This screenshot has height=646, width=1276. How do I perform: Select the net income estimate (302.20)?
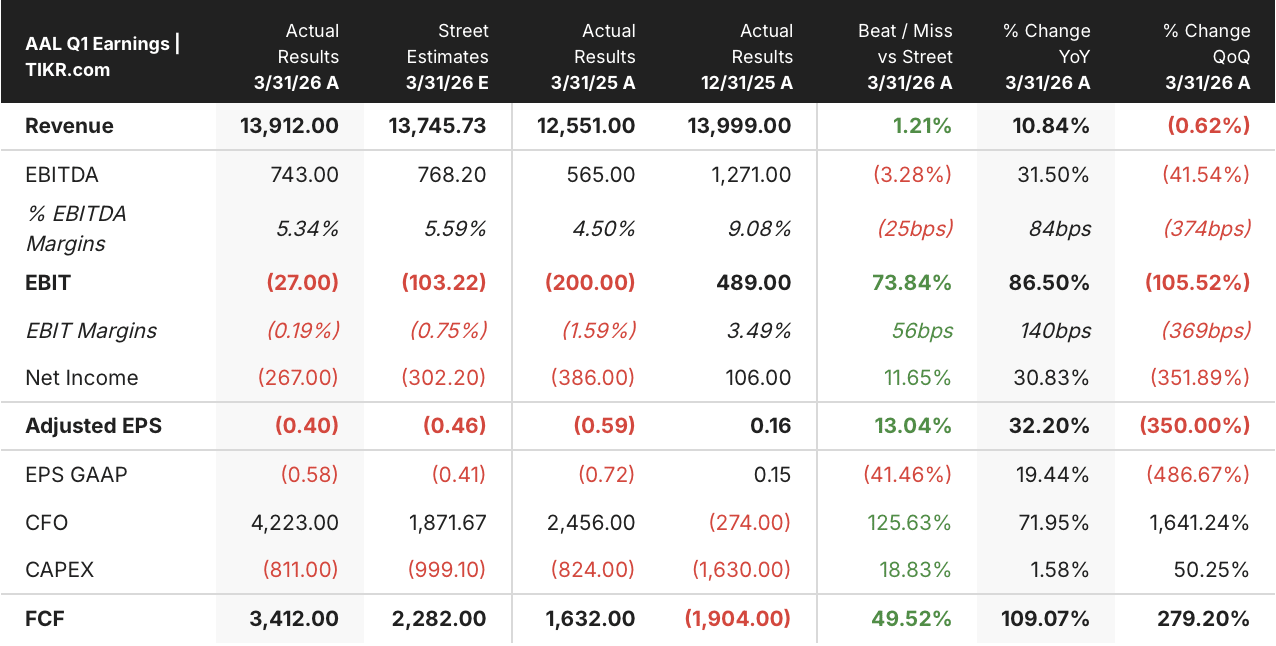[x=444, y=378]
